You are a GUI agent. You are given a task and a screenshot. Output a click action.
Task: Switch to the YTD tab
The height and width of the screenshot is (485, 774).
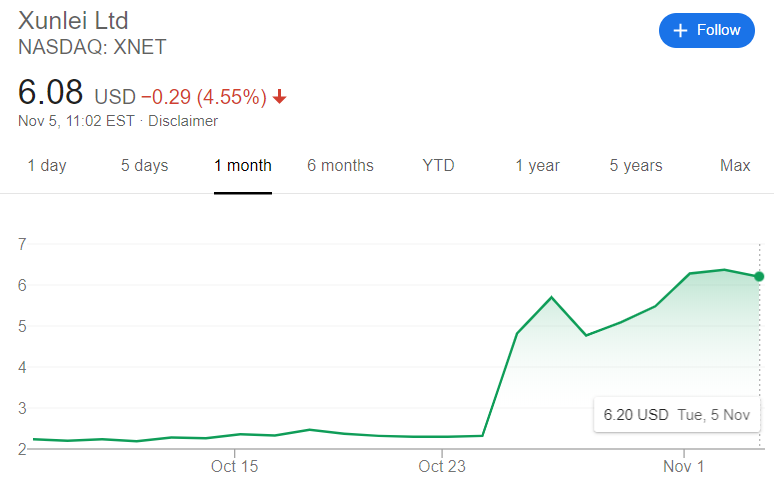438,165
